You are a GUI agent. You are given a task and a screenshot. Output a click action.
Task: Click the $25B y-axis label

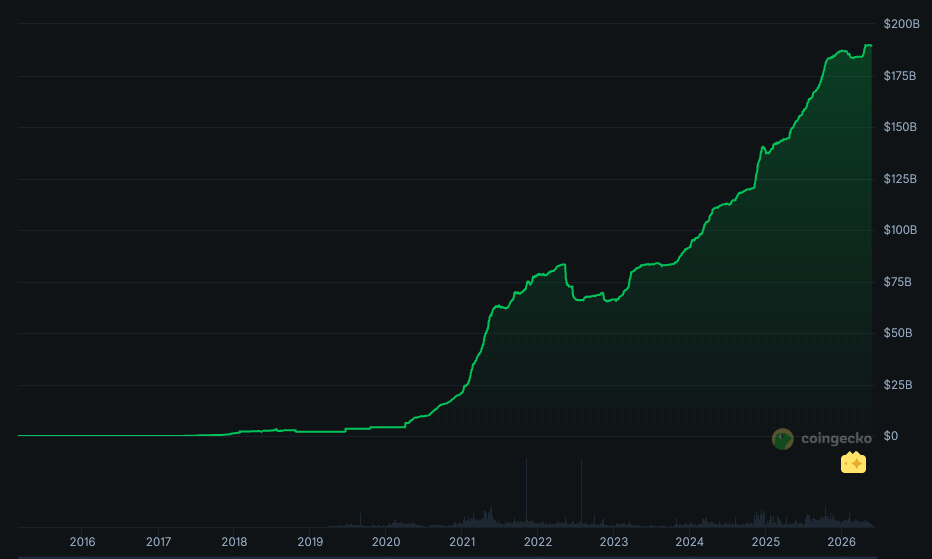pyautogui.click(x=898, y=385)
